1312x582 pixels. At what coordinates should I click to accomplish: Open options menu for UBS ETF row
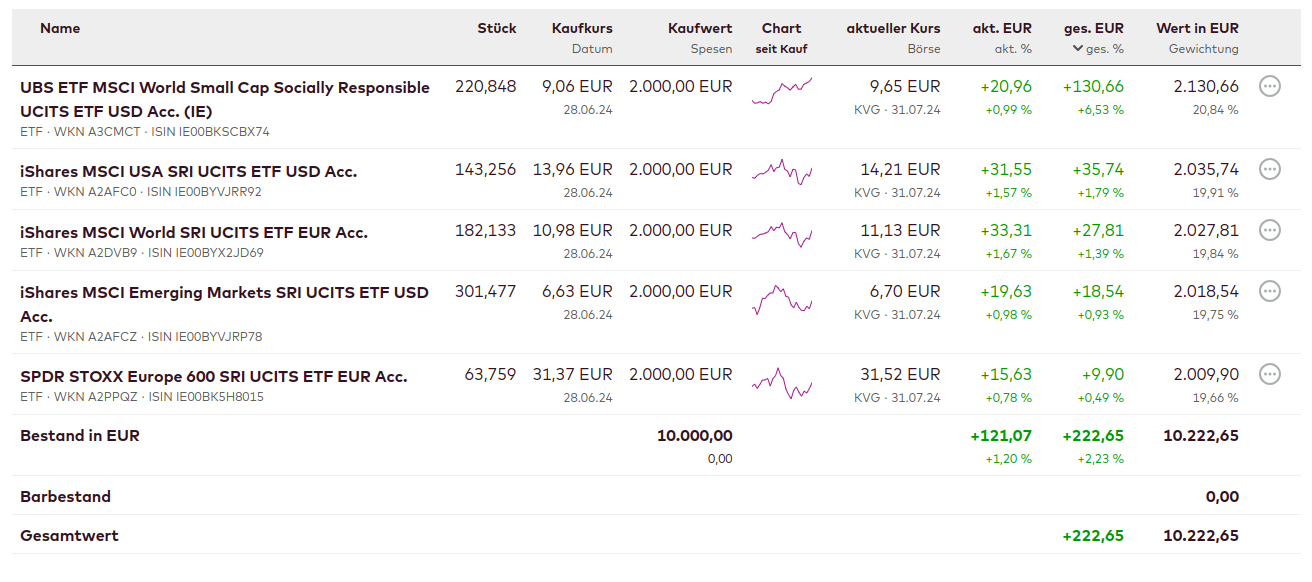[x=1269, y=86]
